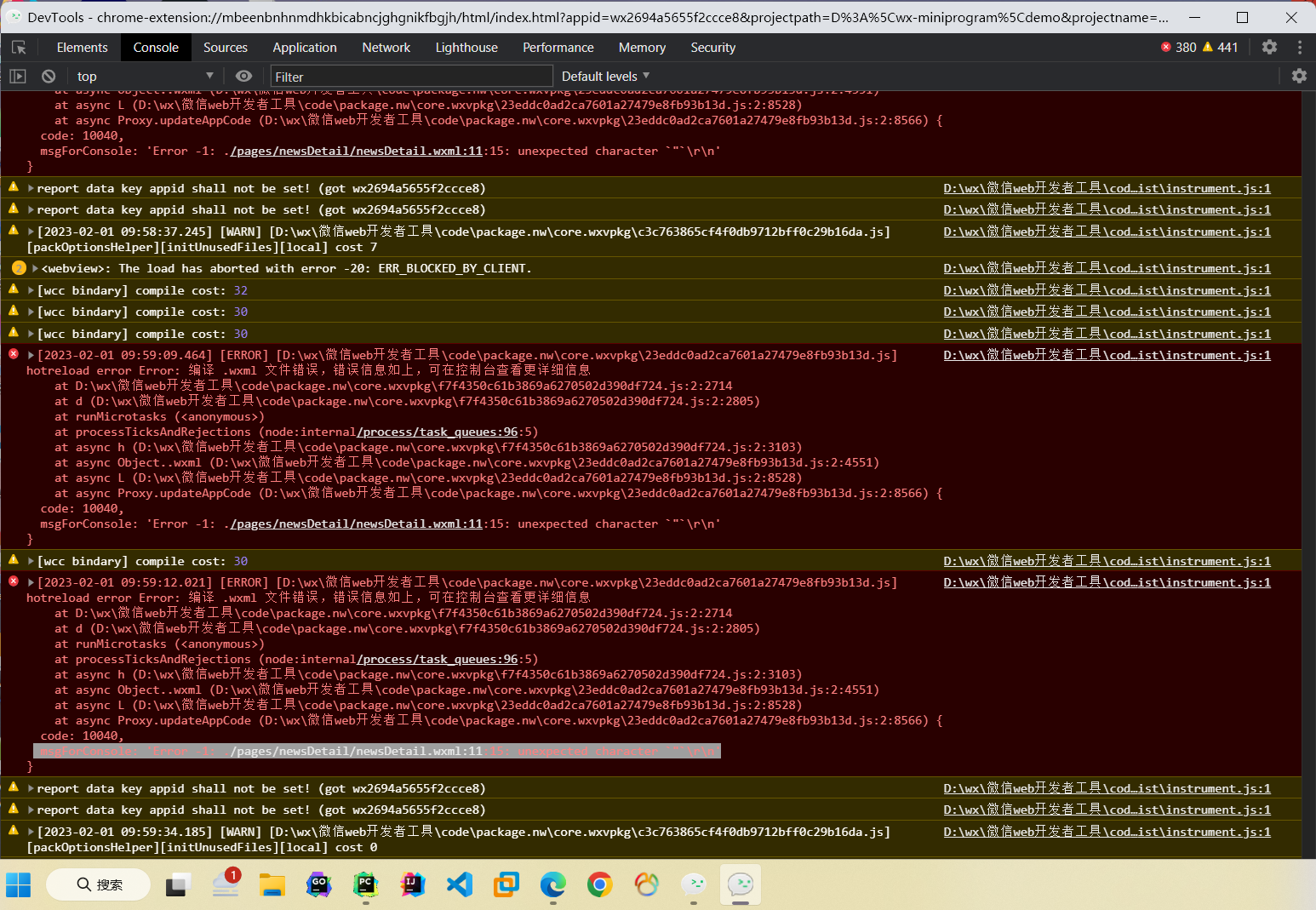Screen dimensions: 1316x910
Task: Open the Default levels dropdown
Action: click(x=604, y=76)
